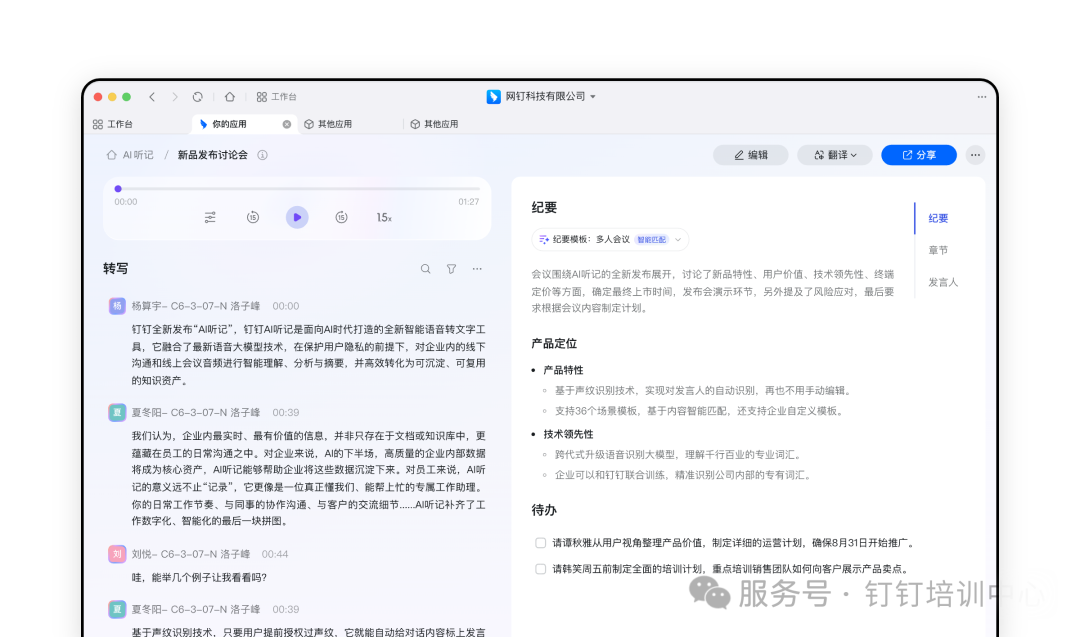1080x637 pixels.
Task: Search within the 转写 transcript
Action: pos(426,269)
